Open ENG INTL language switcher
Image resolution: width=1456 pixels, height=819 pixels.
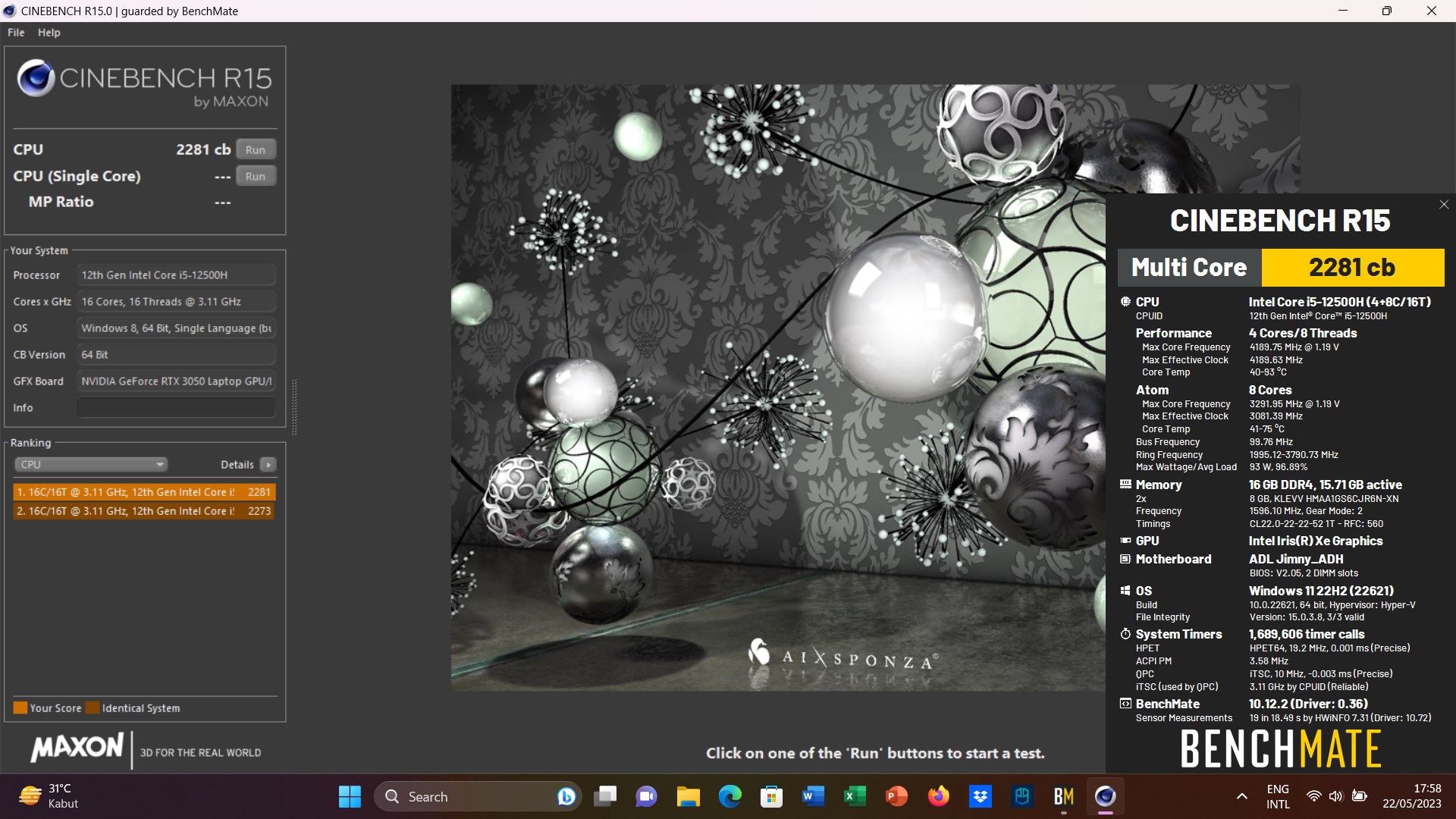pos(1278,796)
